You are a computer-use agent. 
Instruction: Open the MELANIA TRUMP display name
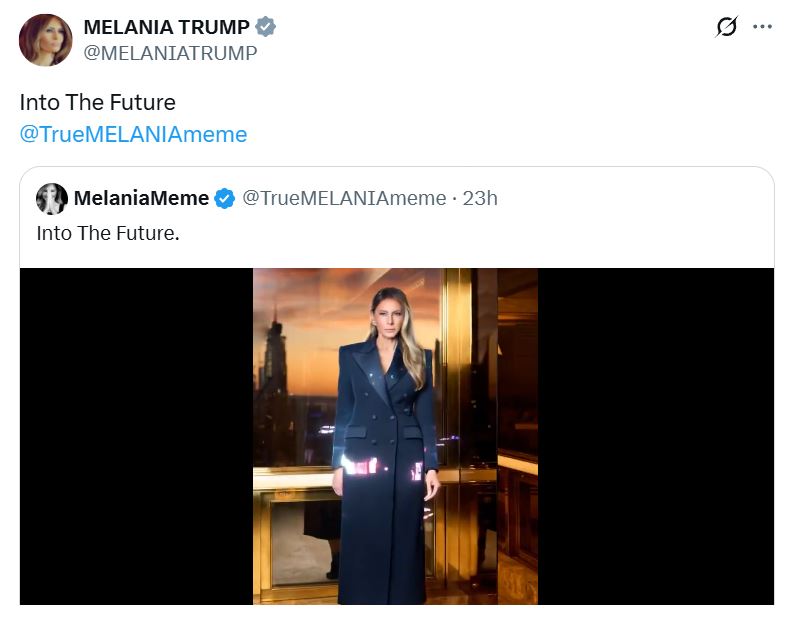(166, 27)
